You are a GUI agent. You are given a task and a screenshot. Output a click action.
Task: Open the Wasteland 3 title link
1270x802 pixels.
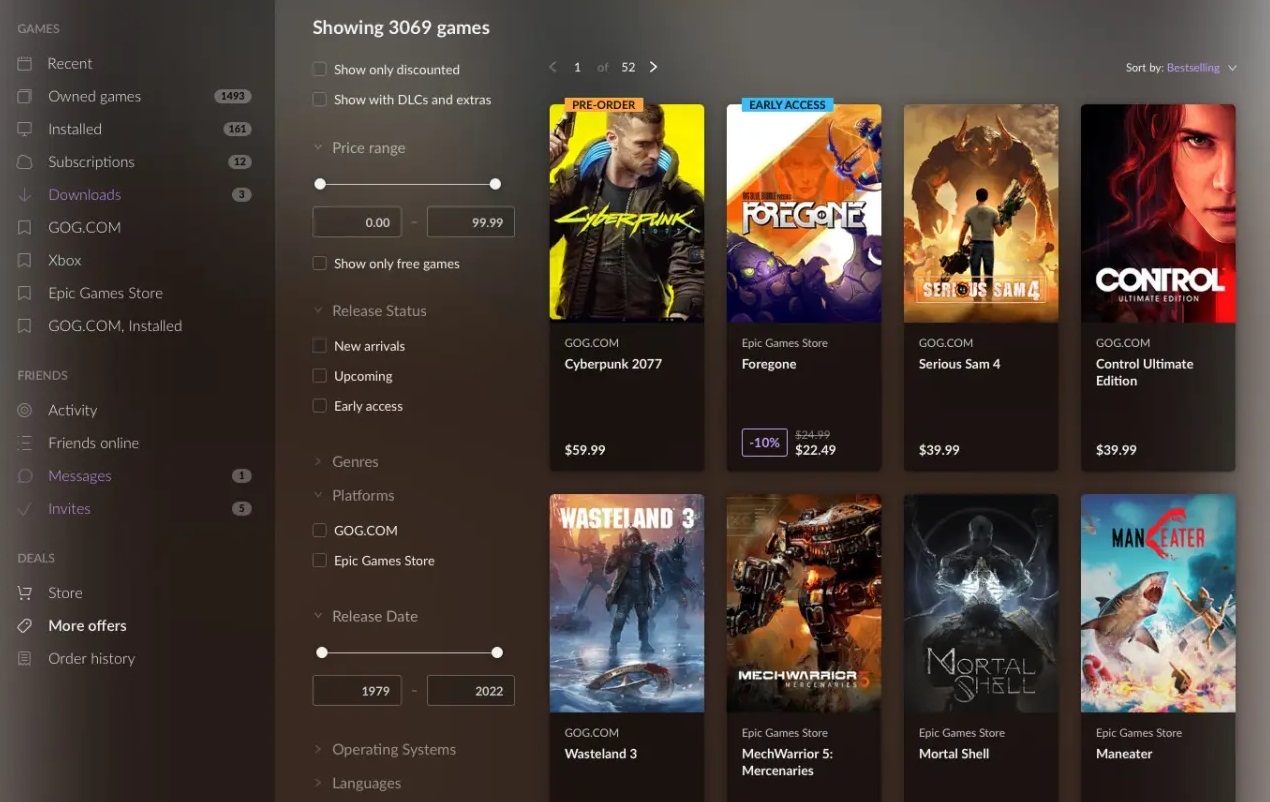(601, 754)
